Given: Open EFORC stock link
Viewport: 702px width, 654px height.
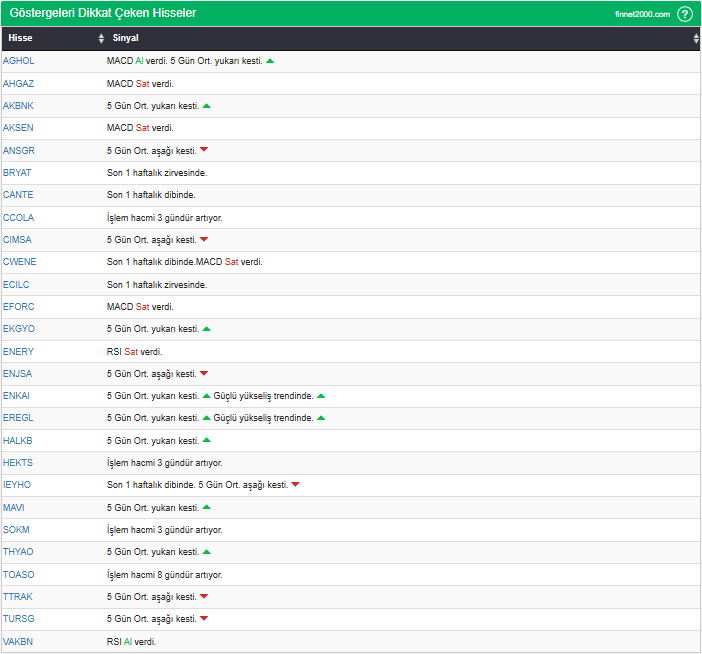Looking at the screenshot, I should 18,307.
